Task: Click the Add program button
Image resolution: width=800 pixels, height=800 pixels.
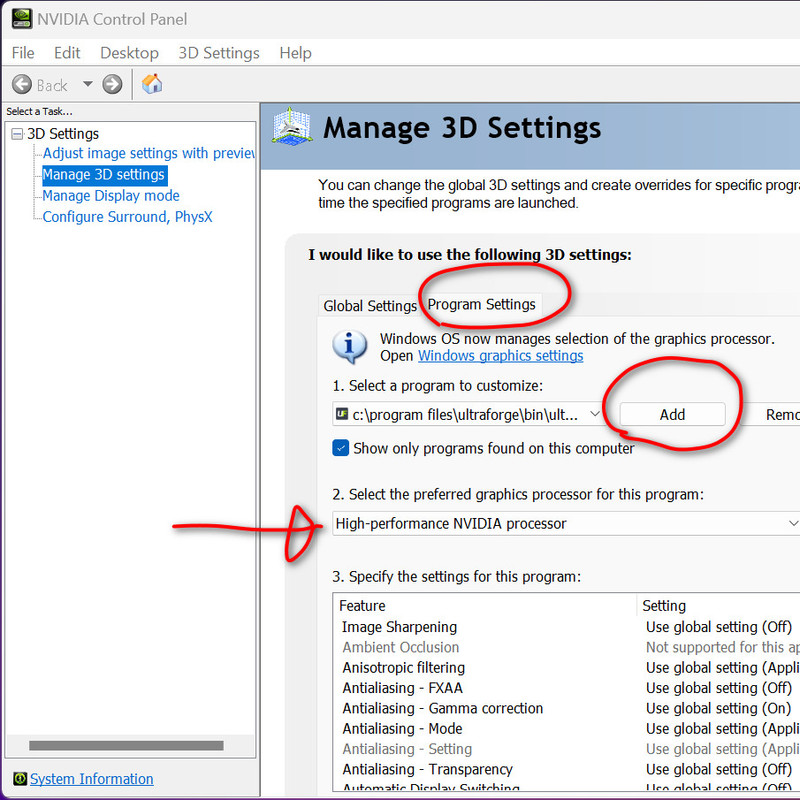Action: tap(672, 414)
